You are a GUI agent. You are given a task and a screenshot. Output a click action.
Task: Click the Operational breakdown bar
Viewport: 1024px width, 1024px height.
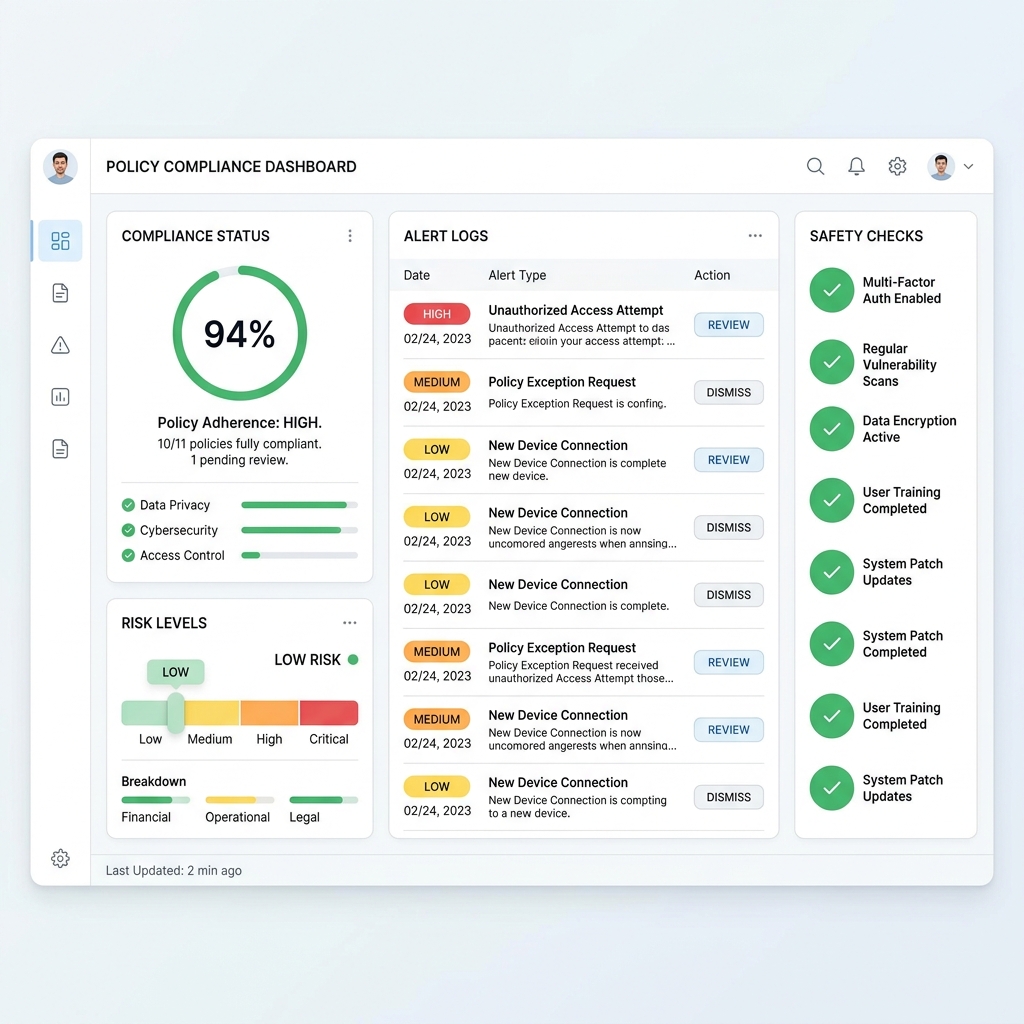[240, 800]
